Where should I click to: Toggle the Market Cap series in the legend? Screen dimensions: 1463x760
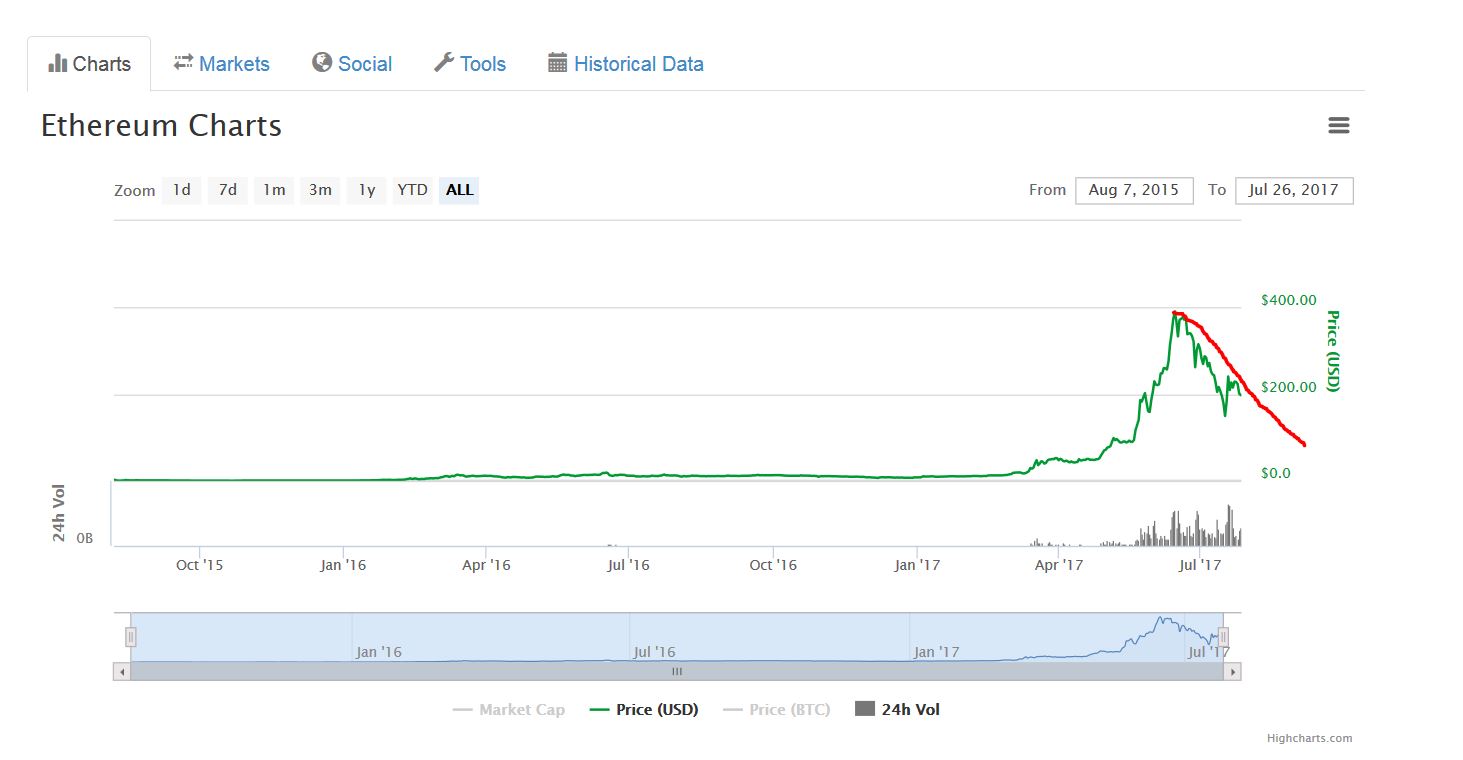(509, 709)
